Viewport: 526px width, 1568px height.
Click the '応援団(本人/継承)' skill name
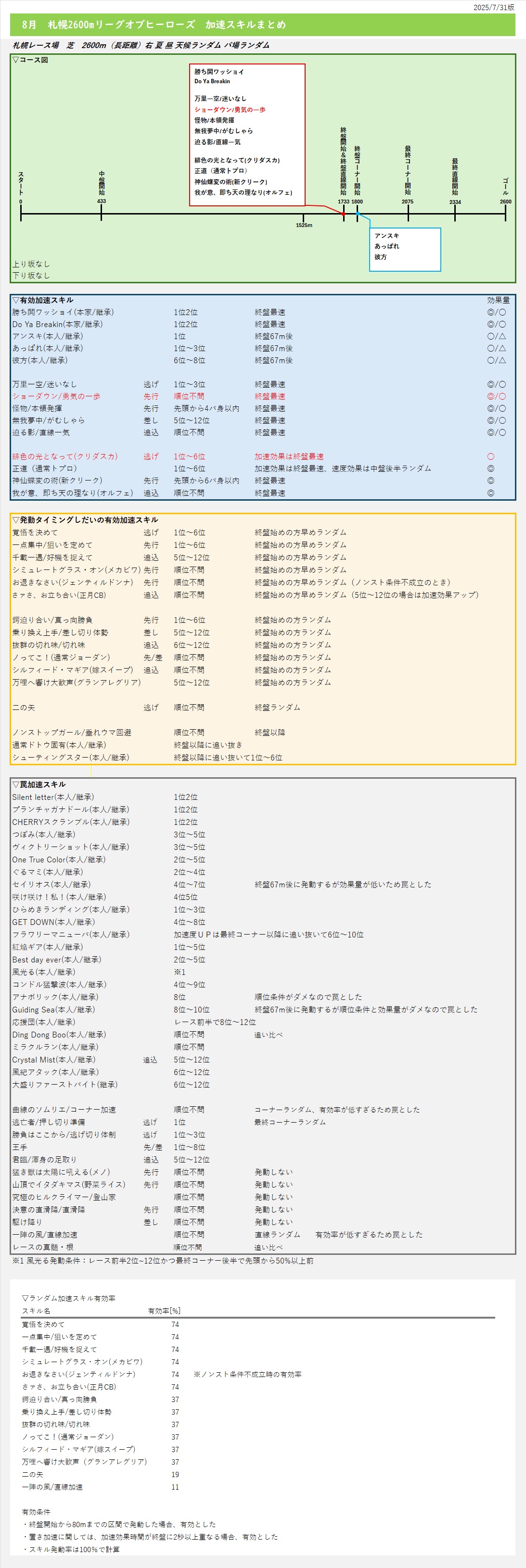44,1023
